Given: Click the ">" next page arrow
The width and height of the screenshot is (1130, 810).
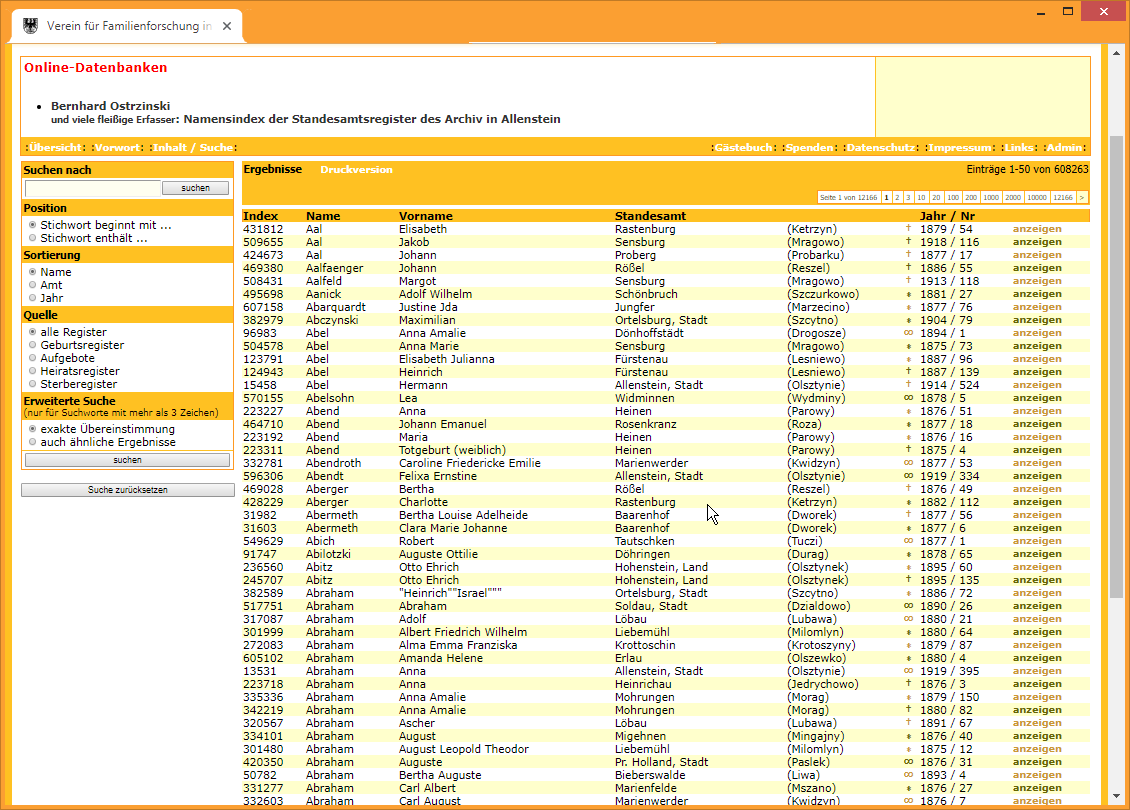Looking at the screenshot, I should tap(1081, 197).
